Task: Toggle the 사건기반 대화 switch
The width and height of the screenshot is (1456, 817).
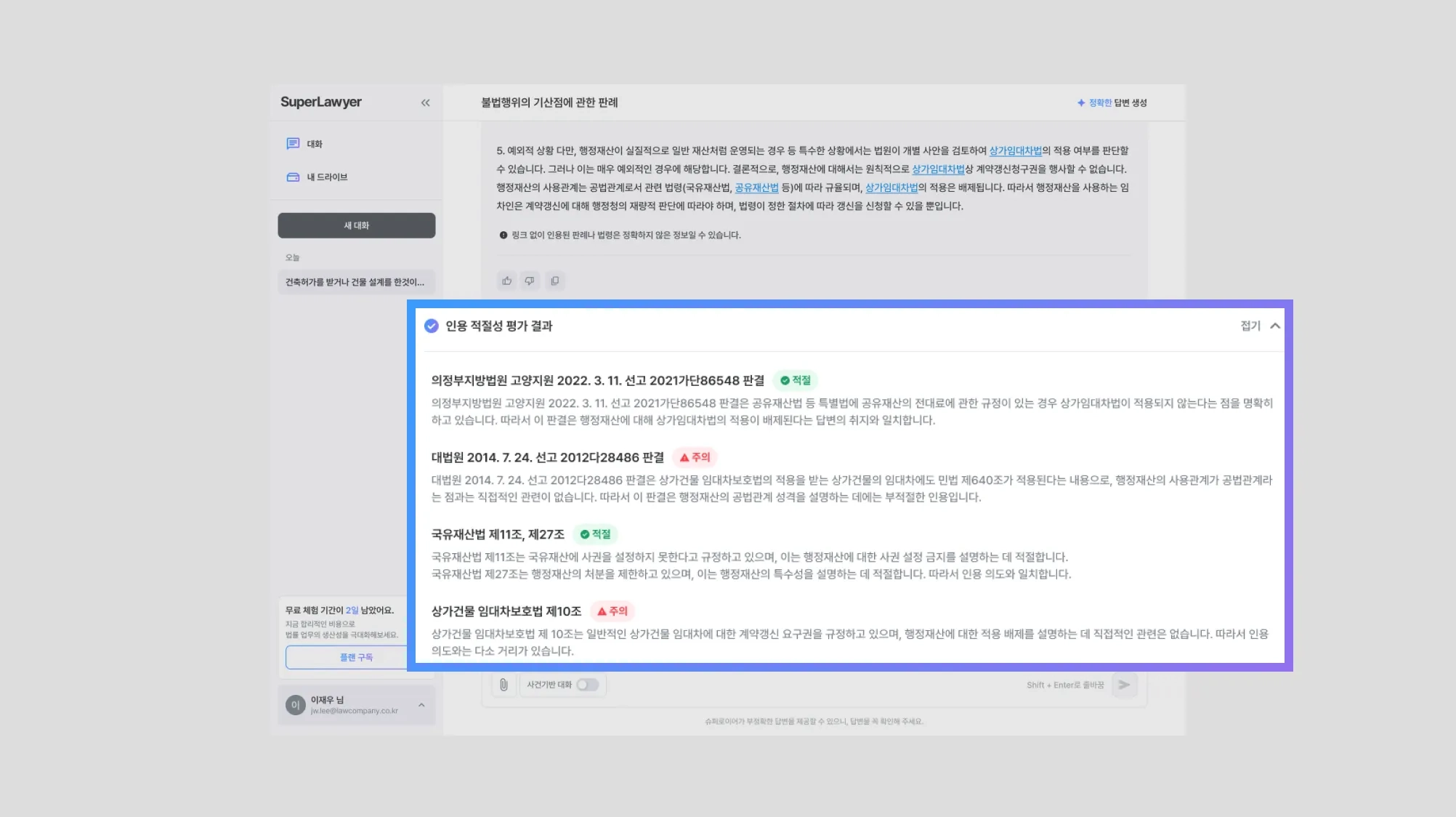Action: (587, 685)
